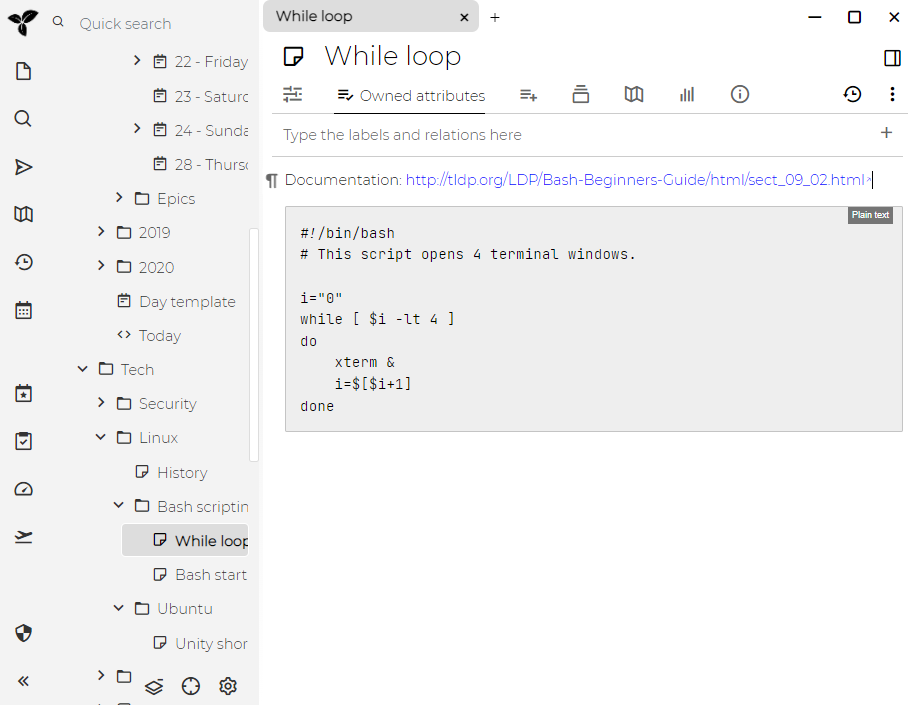Viewport: 912px width, 705px height.
Task: Collapse the Bash scripting folder
Action: [119, 505]
